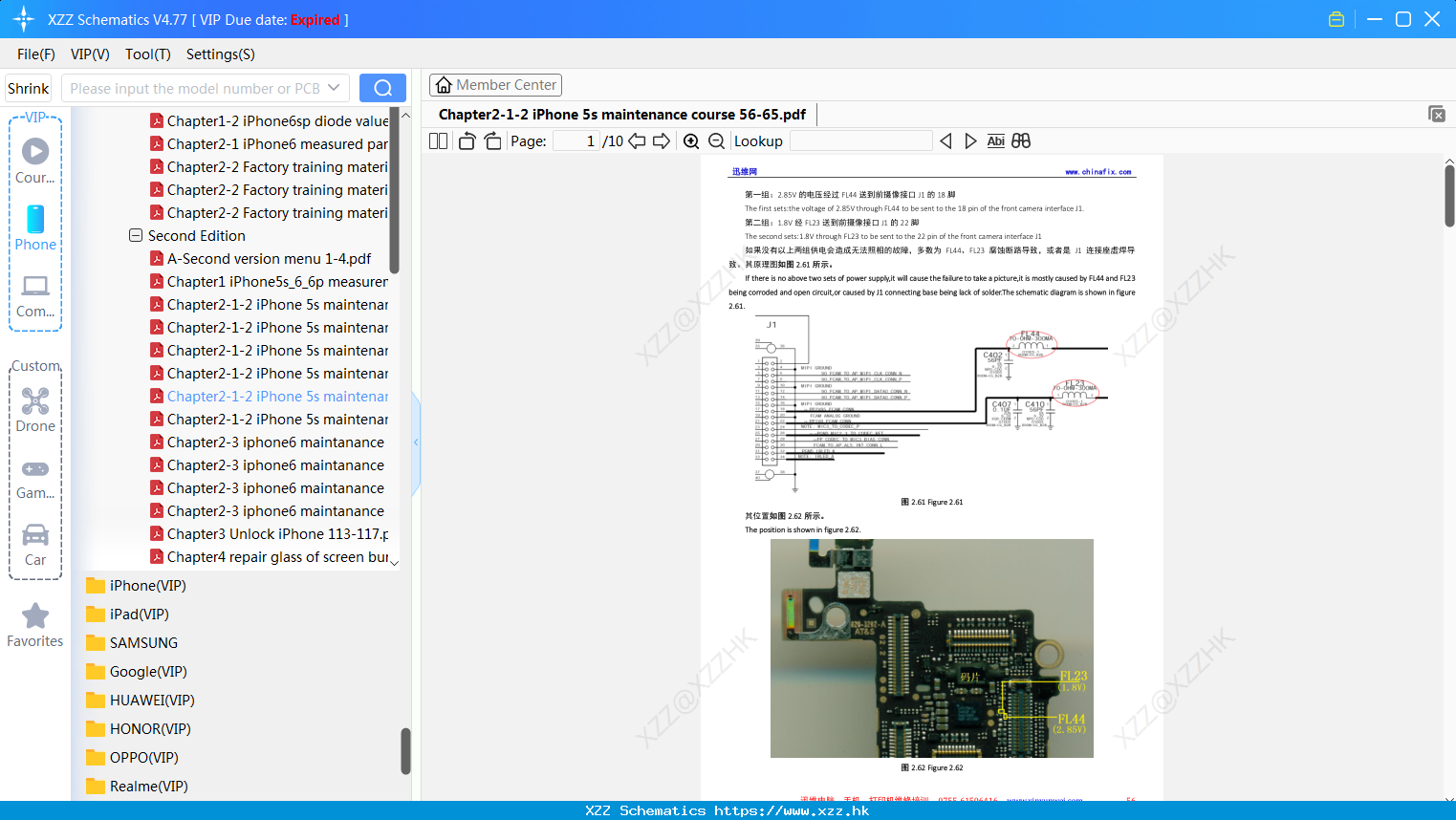Click the www.xzz.hk status bar link
Viewport: 1456px width, 820px height.
792,810
